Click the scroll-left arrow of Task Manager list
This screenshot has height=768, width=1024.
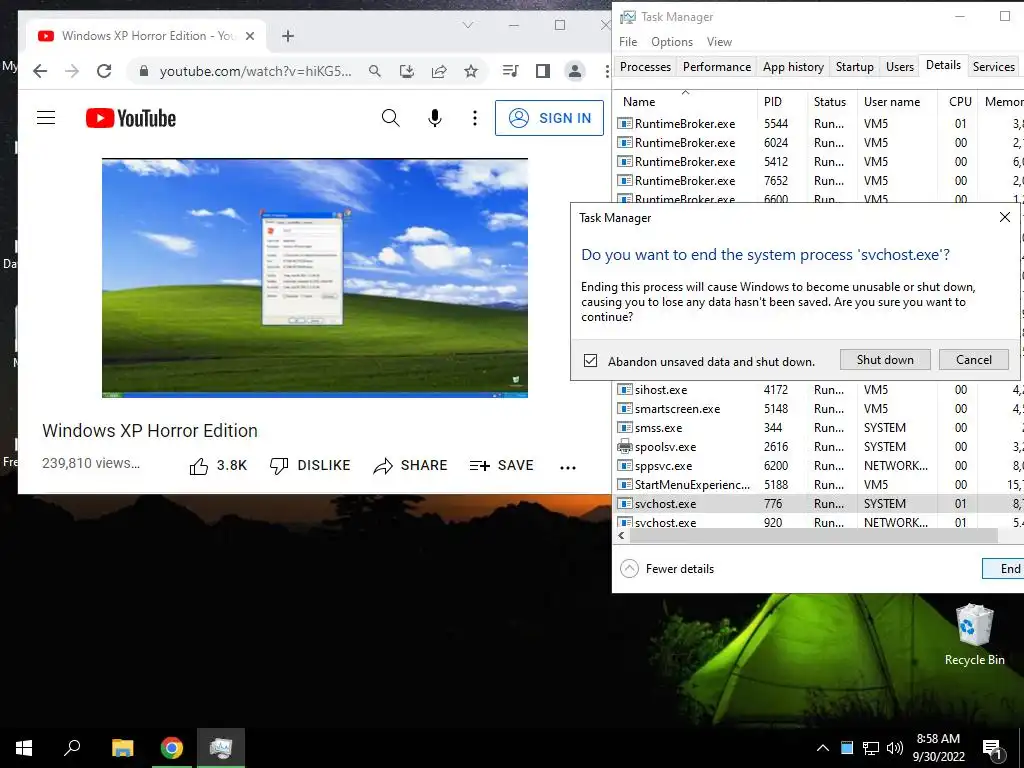tap(621, 536)
